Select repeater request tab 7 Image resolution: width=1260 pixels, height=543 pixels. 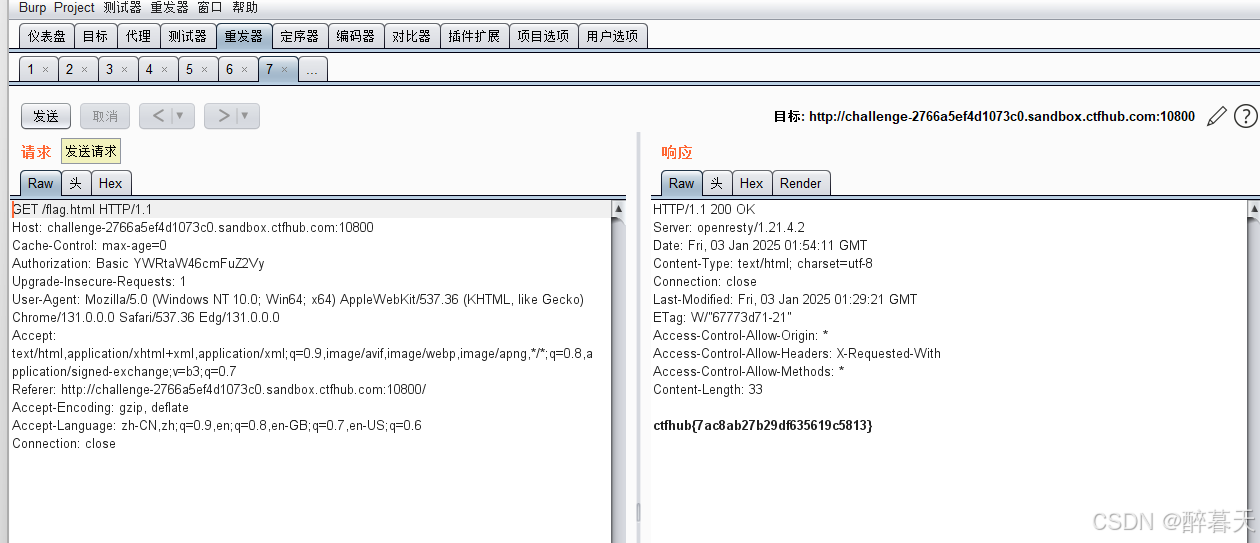(270, 69)
